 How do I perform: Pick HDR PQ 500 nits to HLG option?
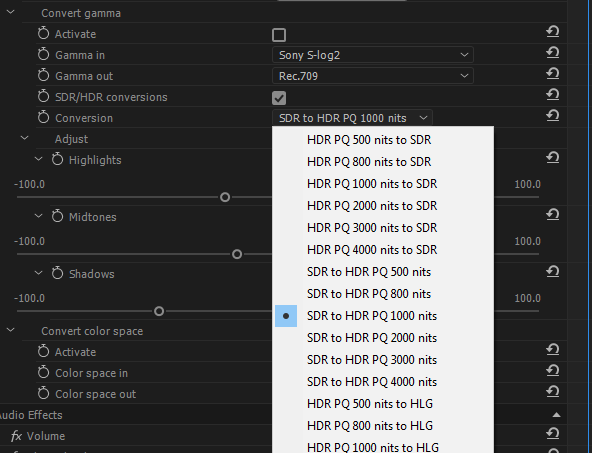(x=370, y=404)
